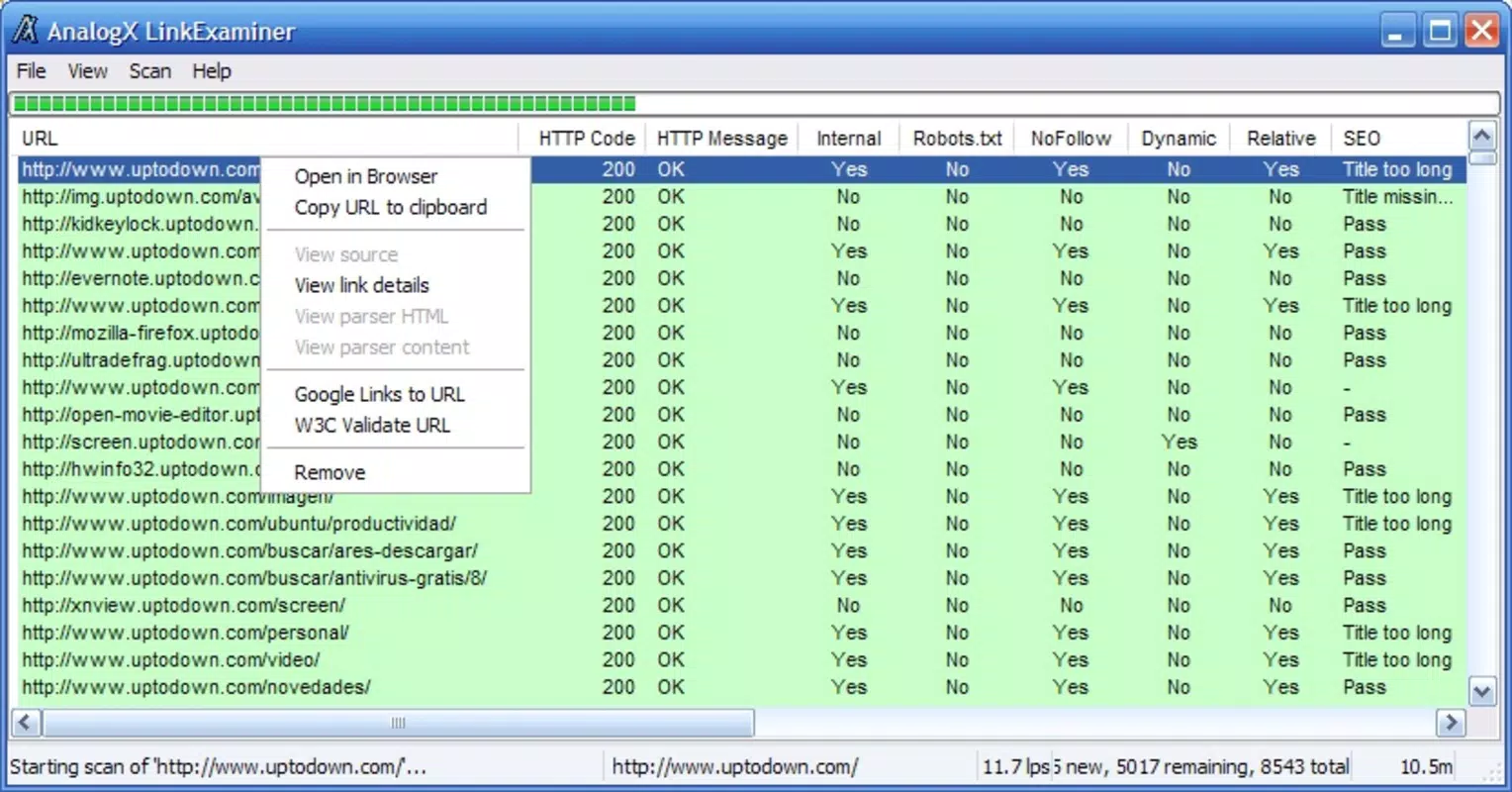1512x792 pixels.
Task: Select the uptodown.com/video/ row
Action: [742, 659]
